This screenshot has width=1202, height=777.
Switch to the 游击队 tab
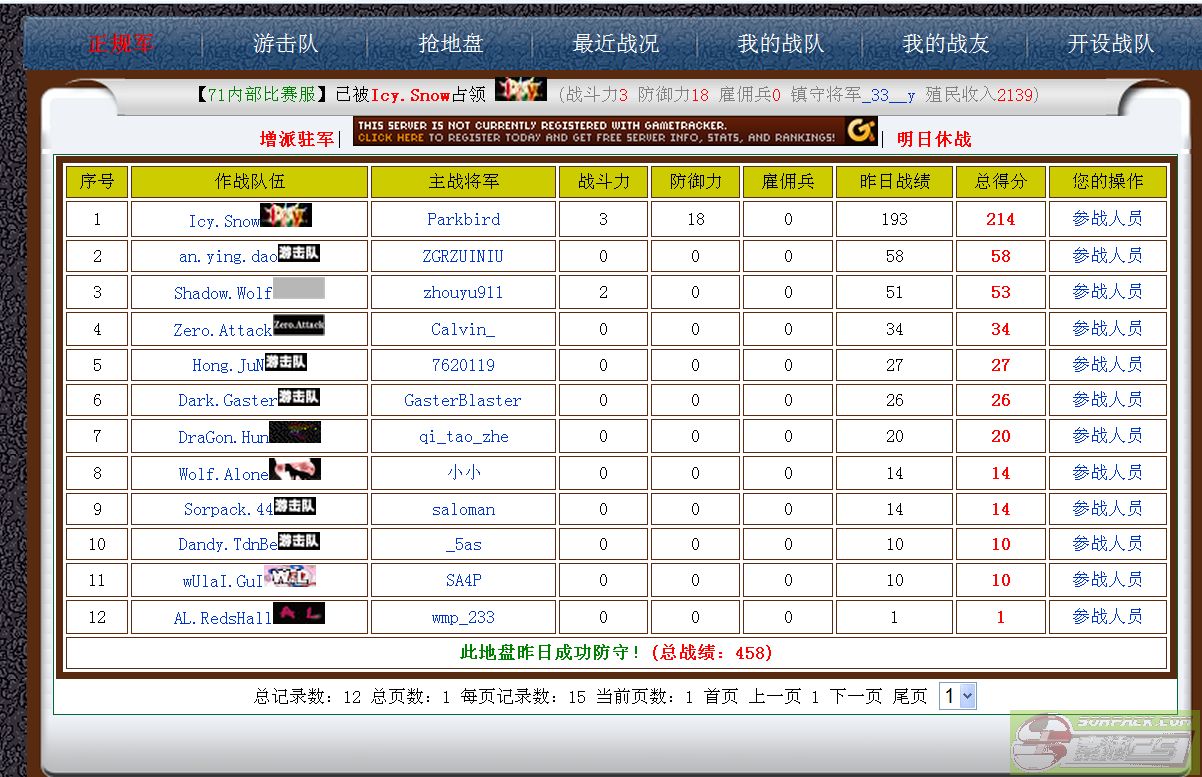coord(285,44)
